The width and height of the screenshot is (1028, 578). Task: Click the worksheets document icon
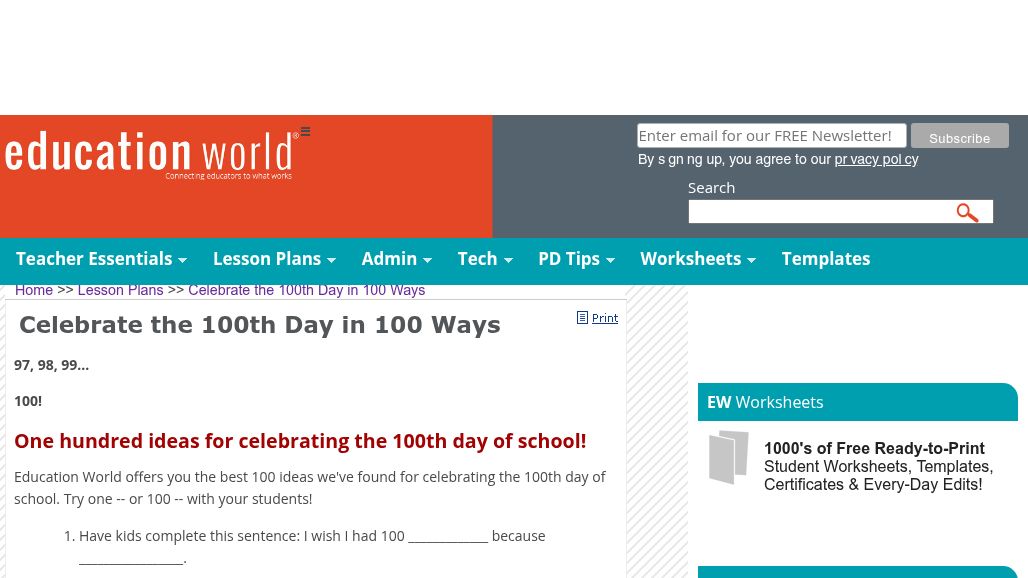pyautogui.click(x=729, y=457)
